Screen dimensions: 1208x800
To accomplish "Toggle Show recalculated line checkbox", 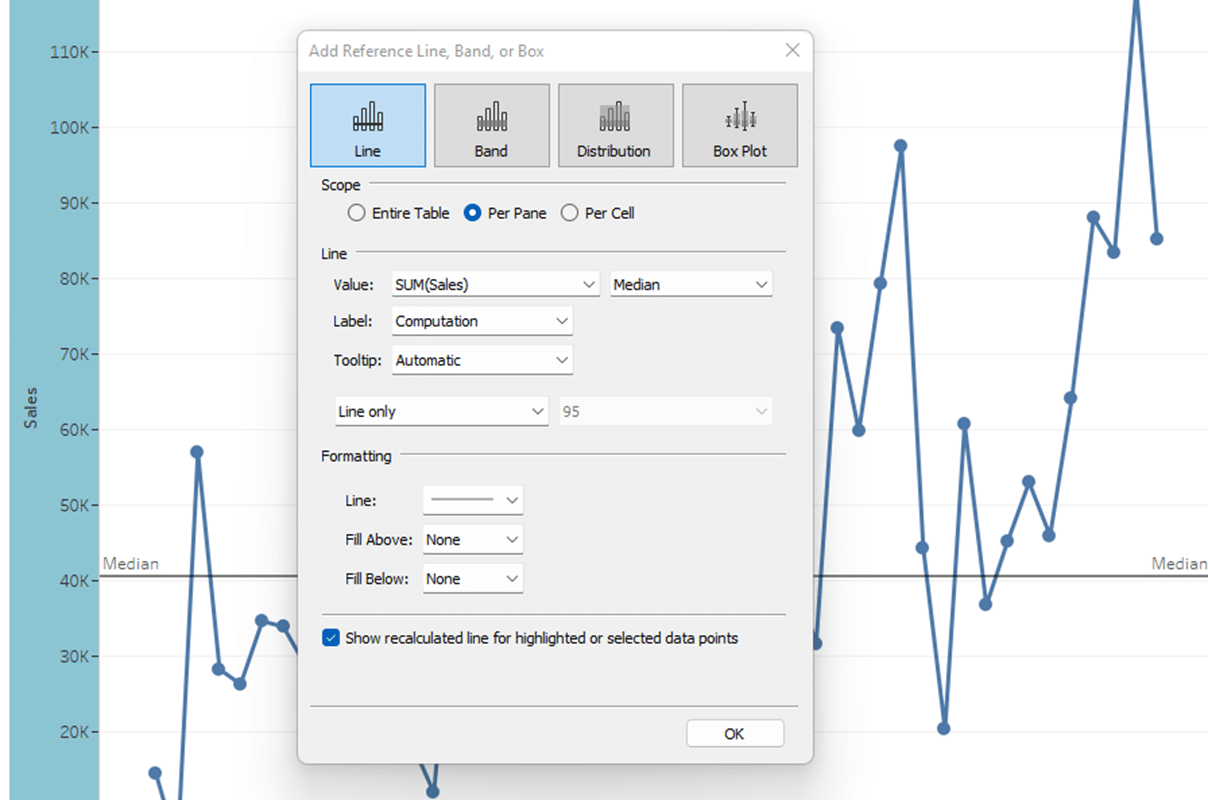I will click(x=331, y=637).
